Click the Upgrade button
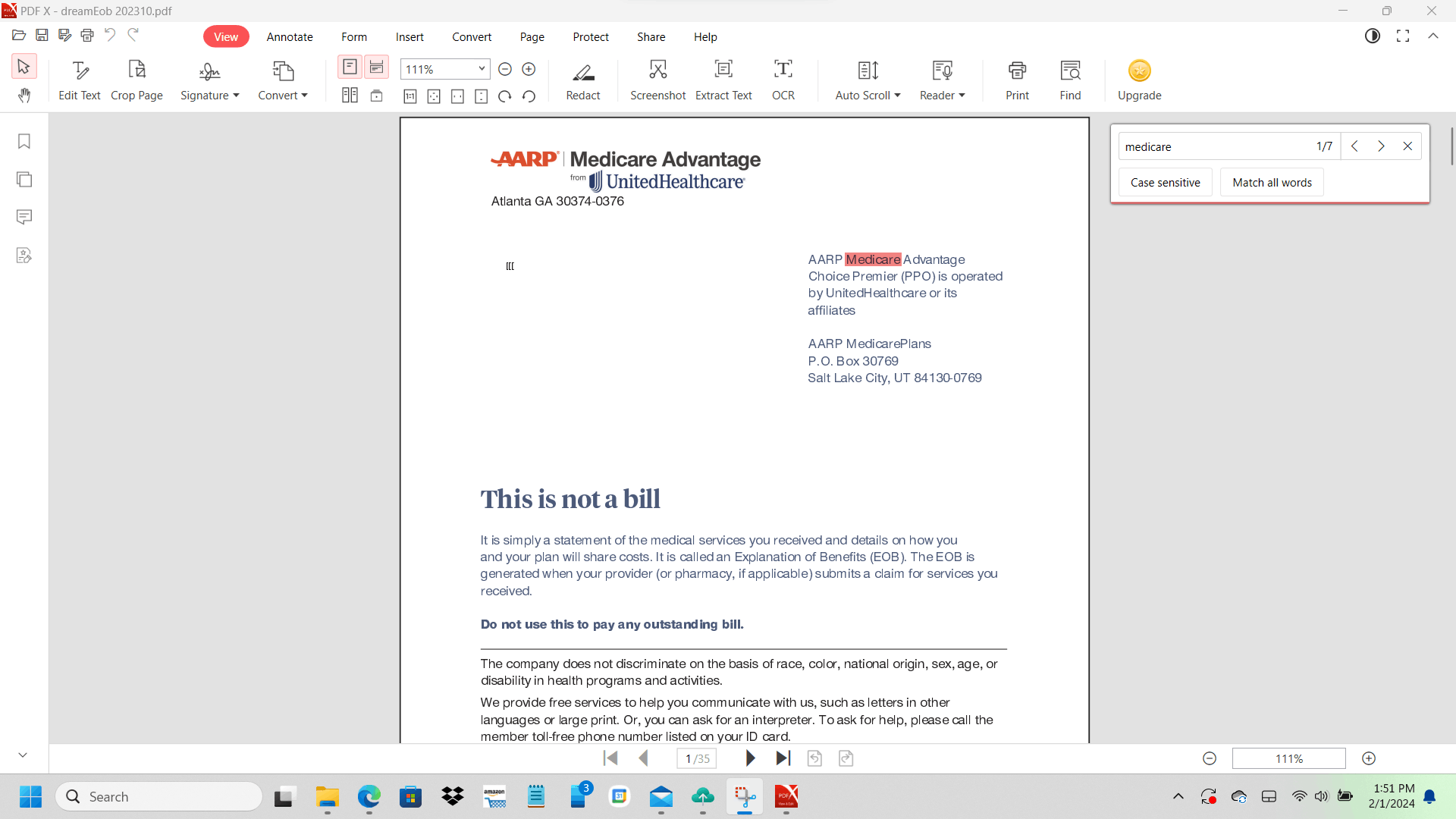1456x819 pixels. (x=1139, y=80)
